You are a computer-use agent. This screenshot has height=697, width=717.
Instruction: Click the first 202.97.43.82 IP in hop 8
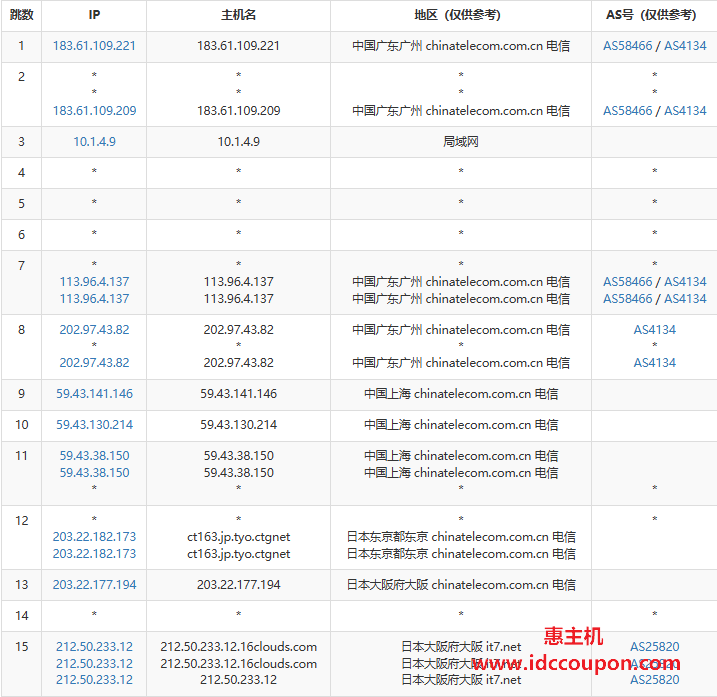coord(94,330)
